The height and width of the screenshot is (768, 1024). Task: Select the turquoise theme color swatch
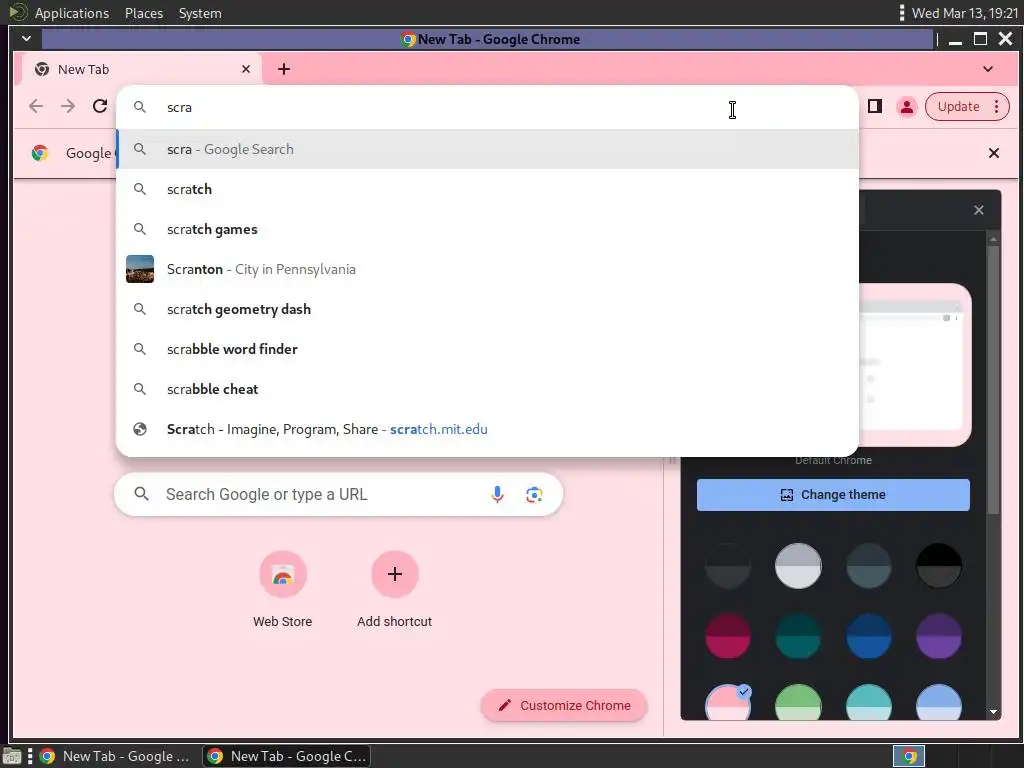pyautogui.click(x=868, y=703)
